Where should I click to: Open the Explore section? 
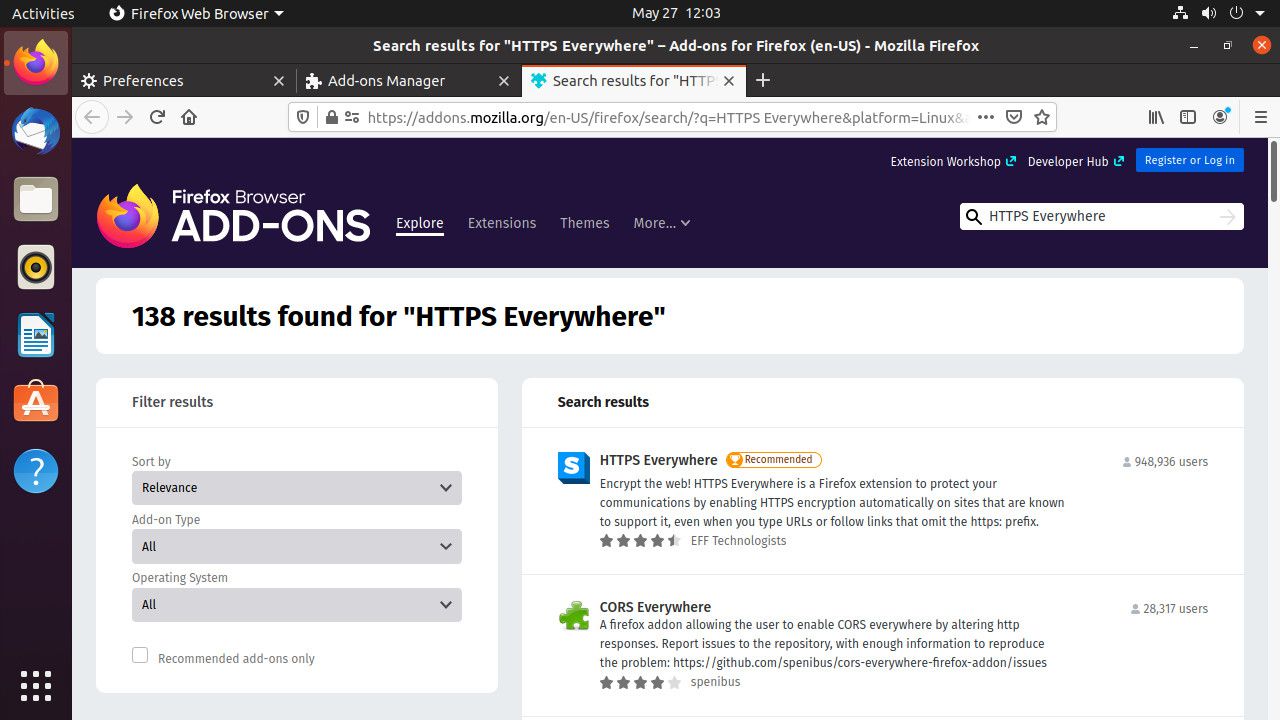(x=420, y=223)
